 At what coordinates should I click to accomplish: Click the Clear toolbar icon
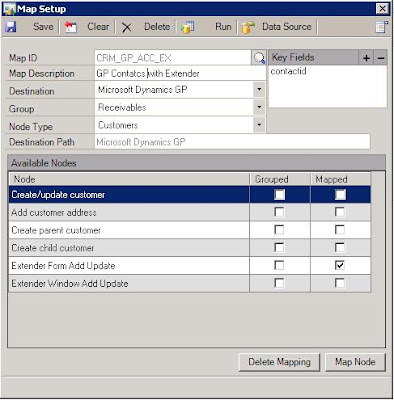click(71, 27)
